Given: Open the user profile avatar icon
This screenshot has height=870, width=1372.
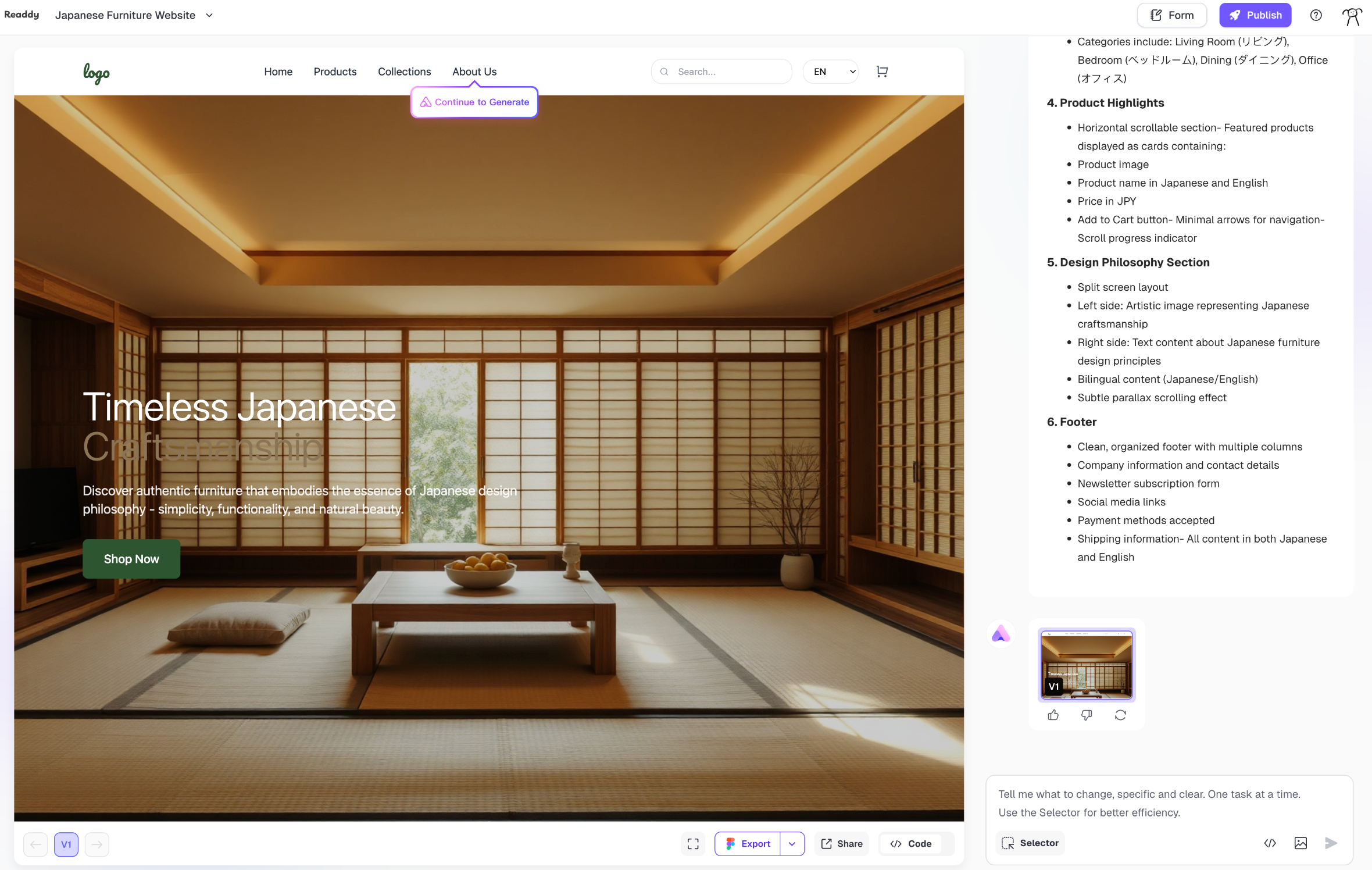Looking at the screenshot, I should pyautogui.click(x=1352, y=16).
